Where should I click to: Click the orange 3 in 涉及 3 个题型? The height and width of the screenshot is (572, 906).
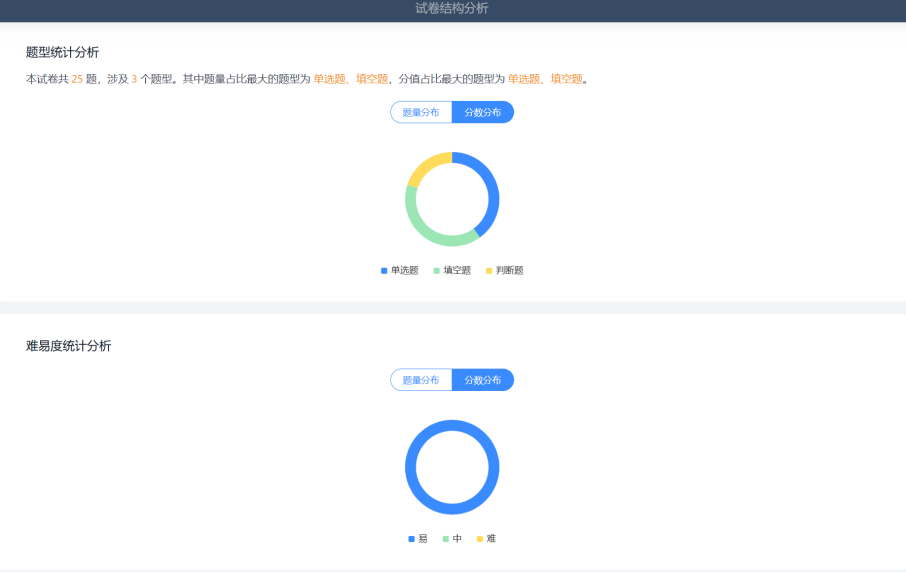coord(134,79)
